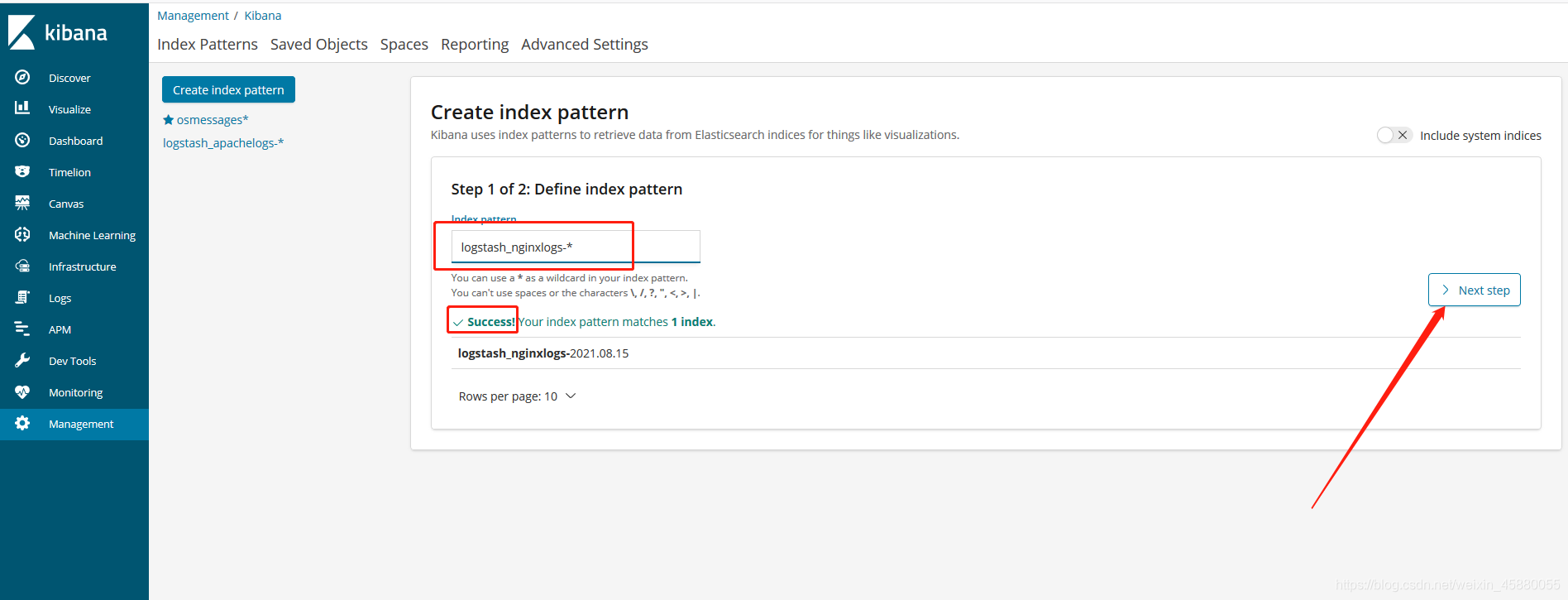Click the star icon beside osmessages*
The height and width of the screenshot is (600, 1568).
(169, 120)
